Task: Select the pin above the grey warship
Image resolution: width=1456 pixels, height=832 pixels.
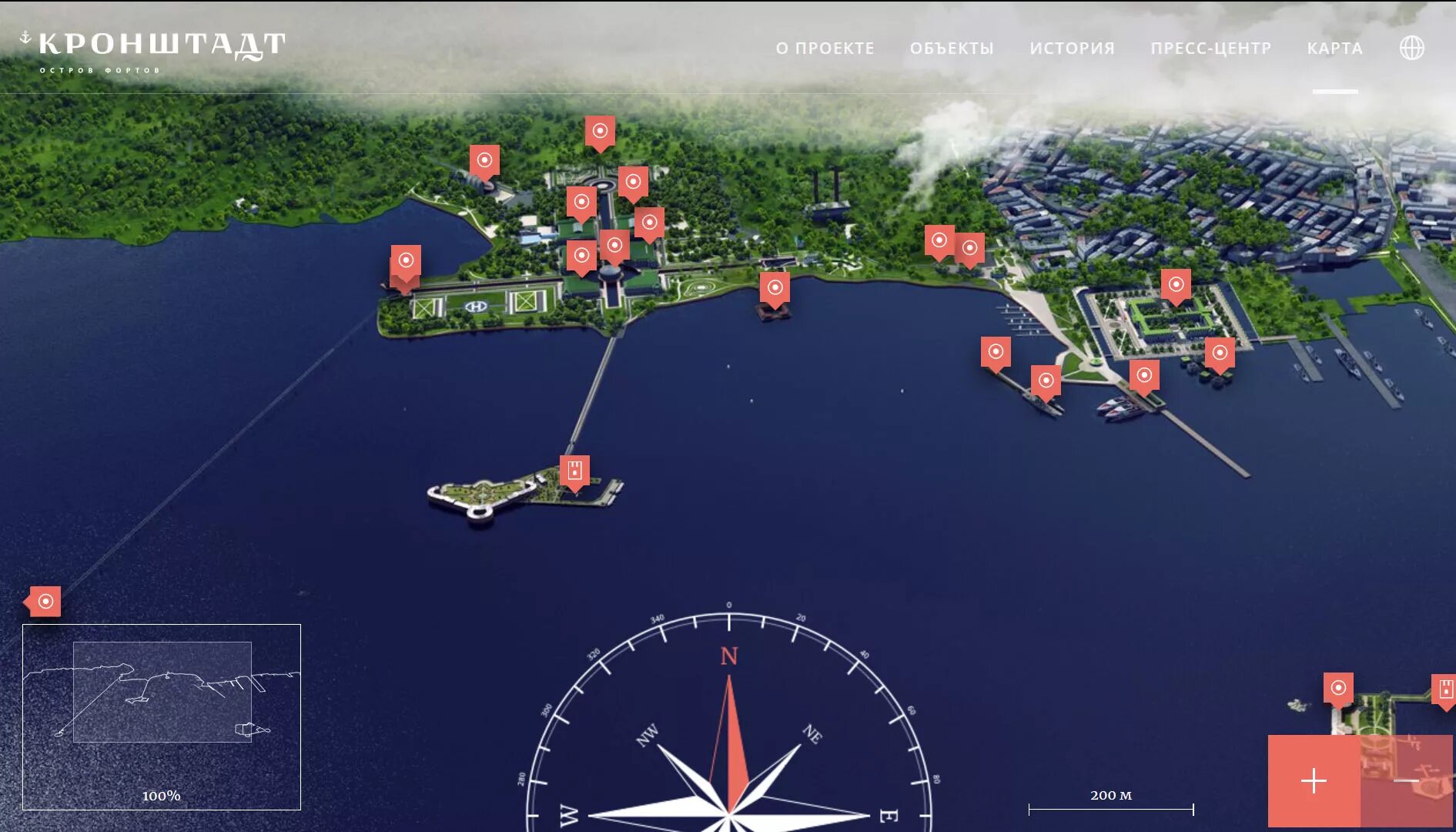Action: pos(1046,382)
